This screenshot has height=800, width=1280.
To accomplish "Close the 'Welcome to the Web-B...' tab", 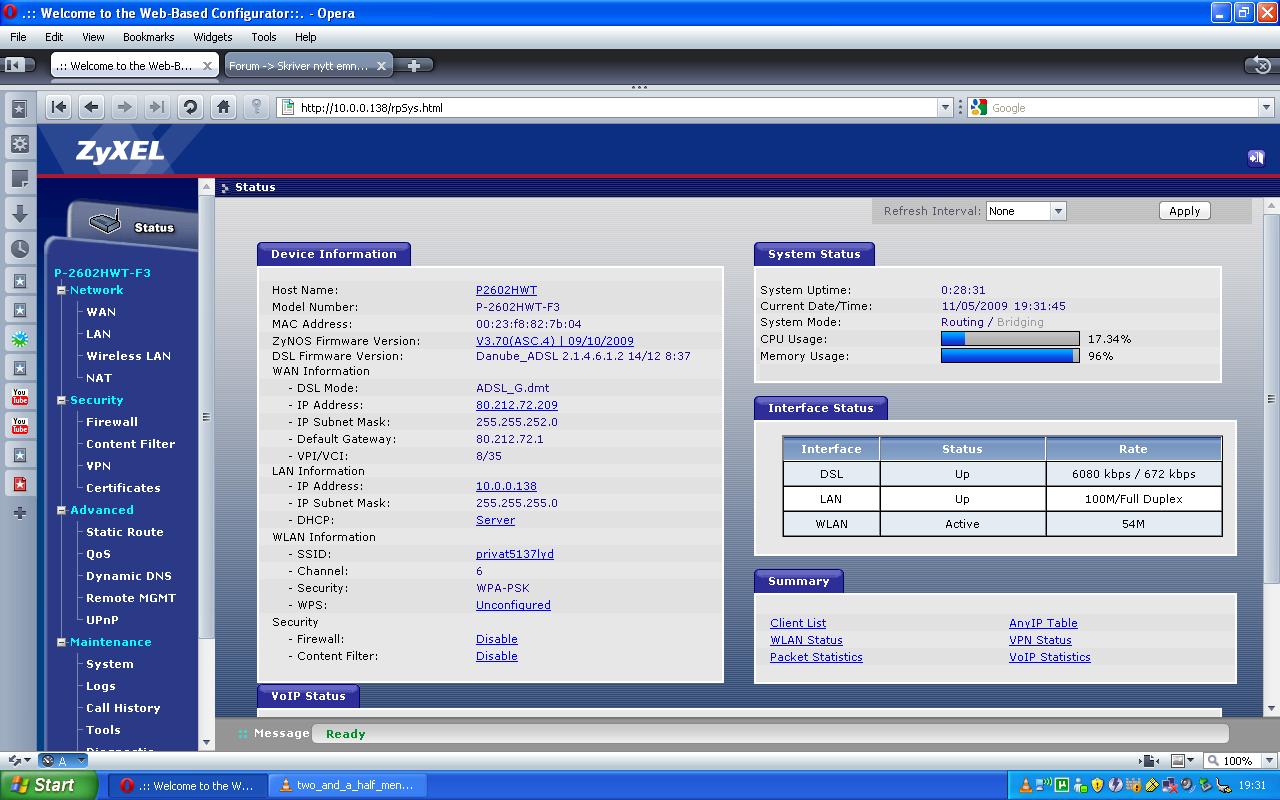I will tap(208, 66).
